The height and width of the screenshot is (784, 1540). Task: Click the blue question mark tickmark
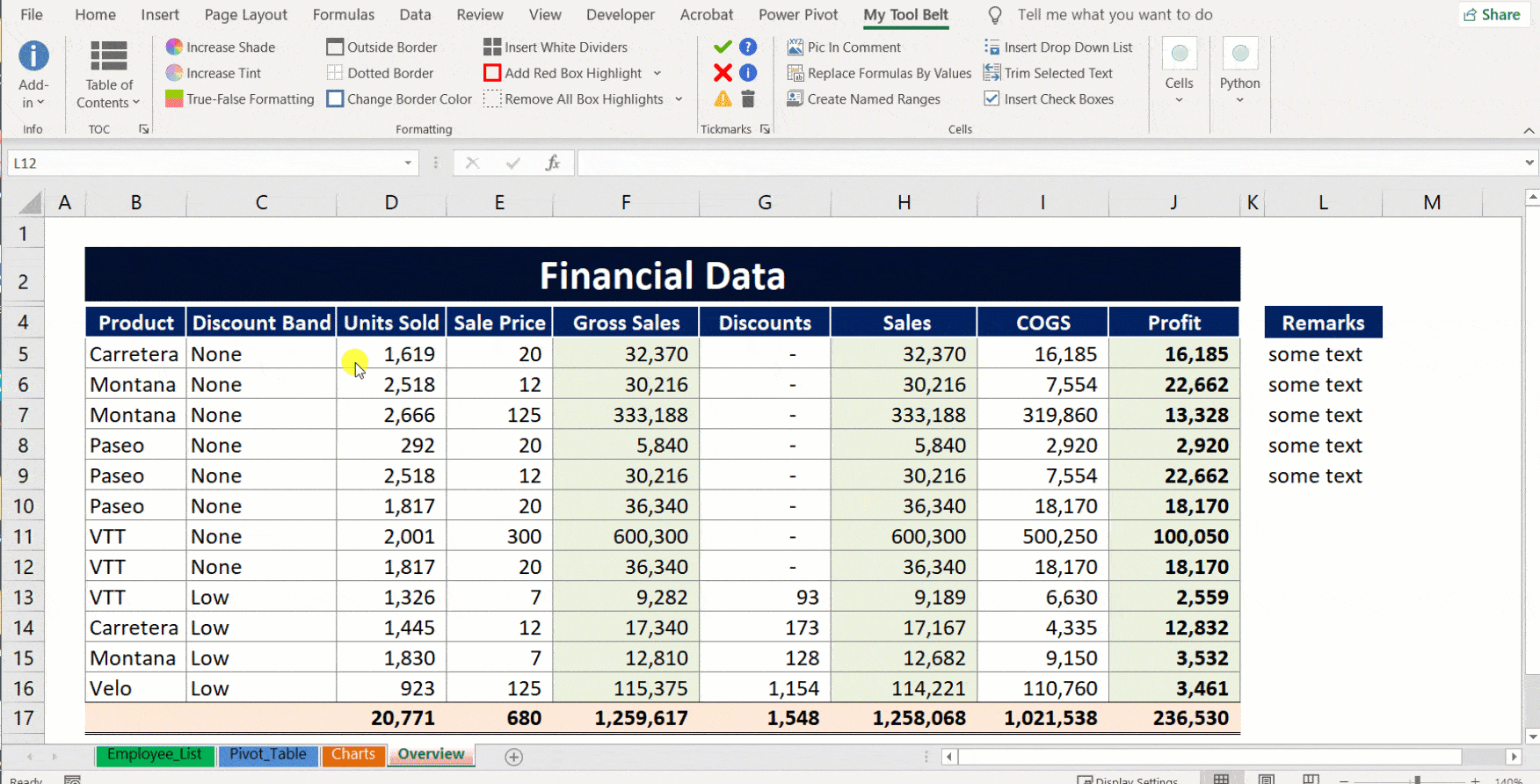(x=748, y=47)
